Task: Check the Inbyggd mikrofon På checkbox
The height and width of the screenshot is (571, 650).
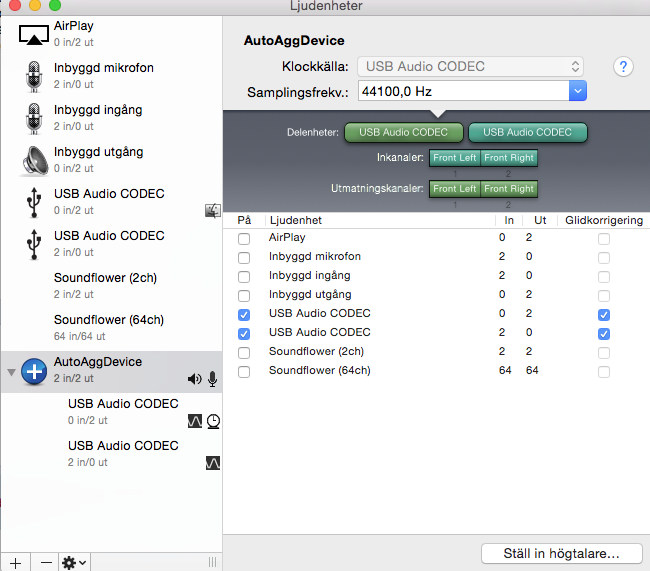Action: click(244, 258)
